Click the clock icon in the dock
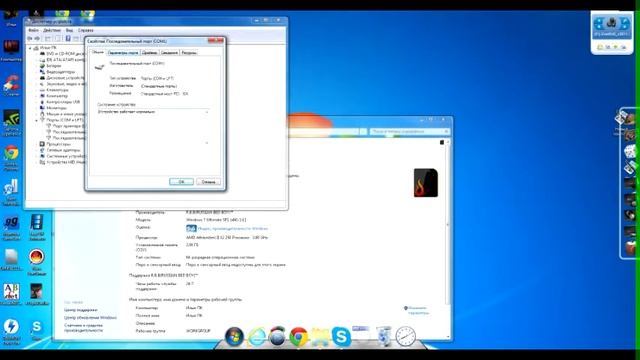640x360 pixels. (x=405, y=337)
